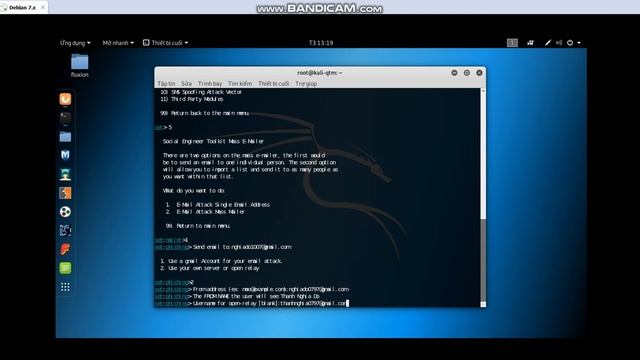Open the red F Faraday icon
The height and width of the screenshot is (360, 640).
(x=65, y=249)
